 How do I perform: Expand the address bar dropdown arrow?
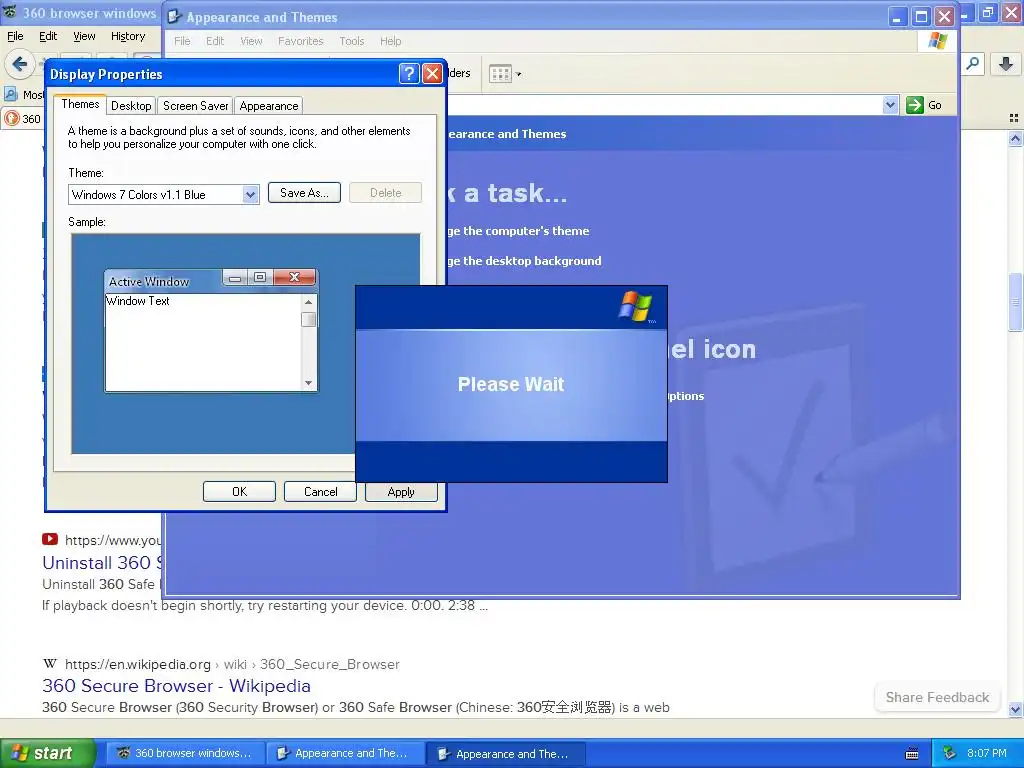pos(890,104)
